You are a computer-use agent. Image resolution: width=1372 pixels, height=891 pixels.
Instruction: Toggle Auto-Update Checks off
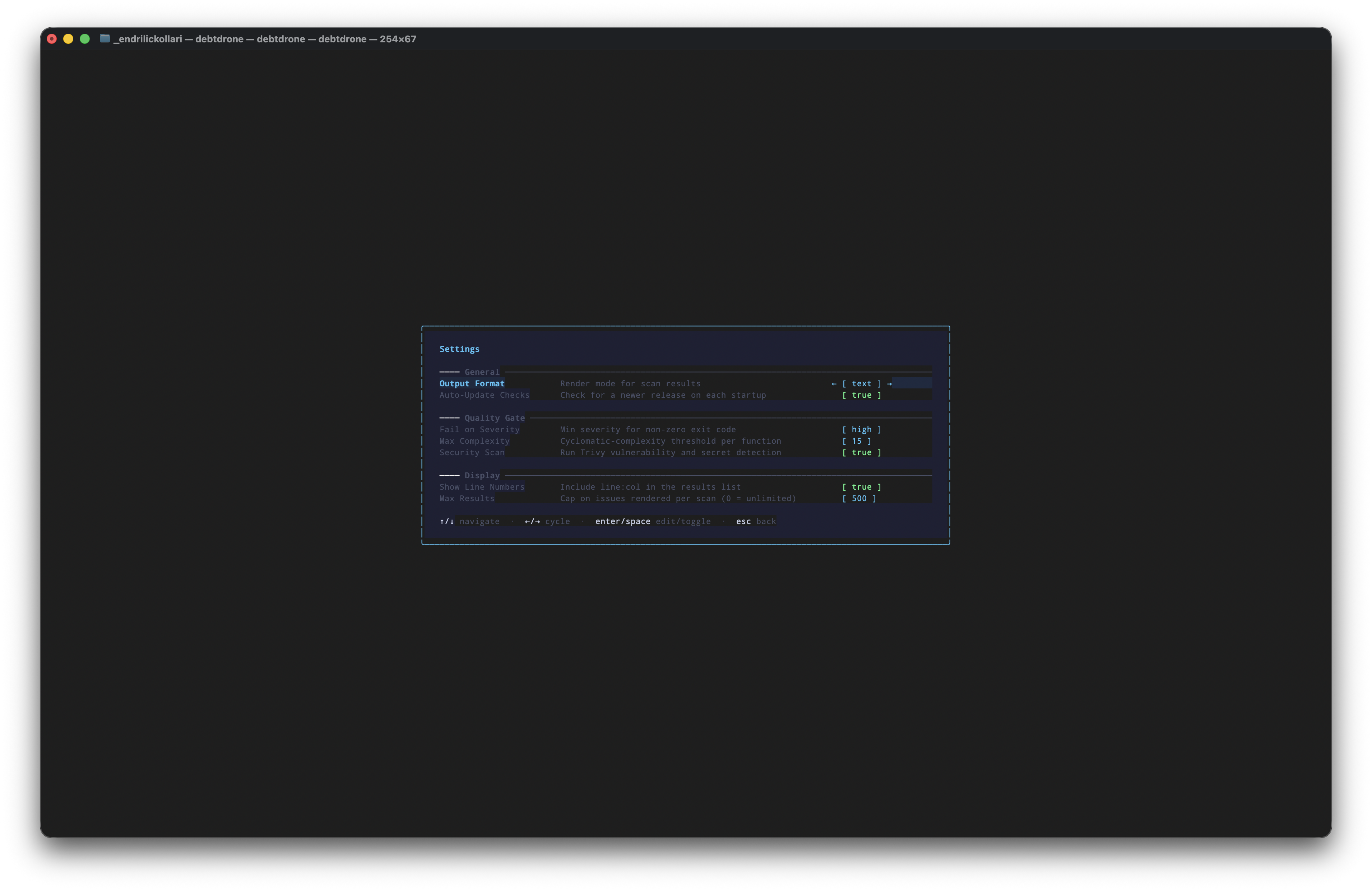(x=862, y=395)
